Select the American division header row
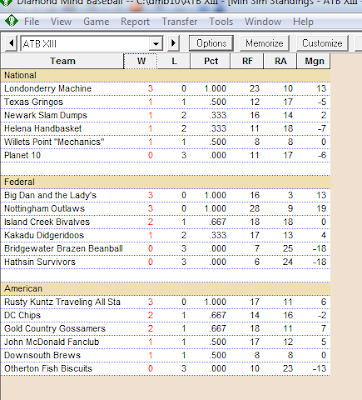 (x=166, y=289)
